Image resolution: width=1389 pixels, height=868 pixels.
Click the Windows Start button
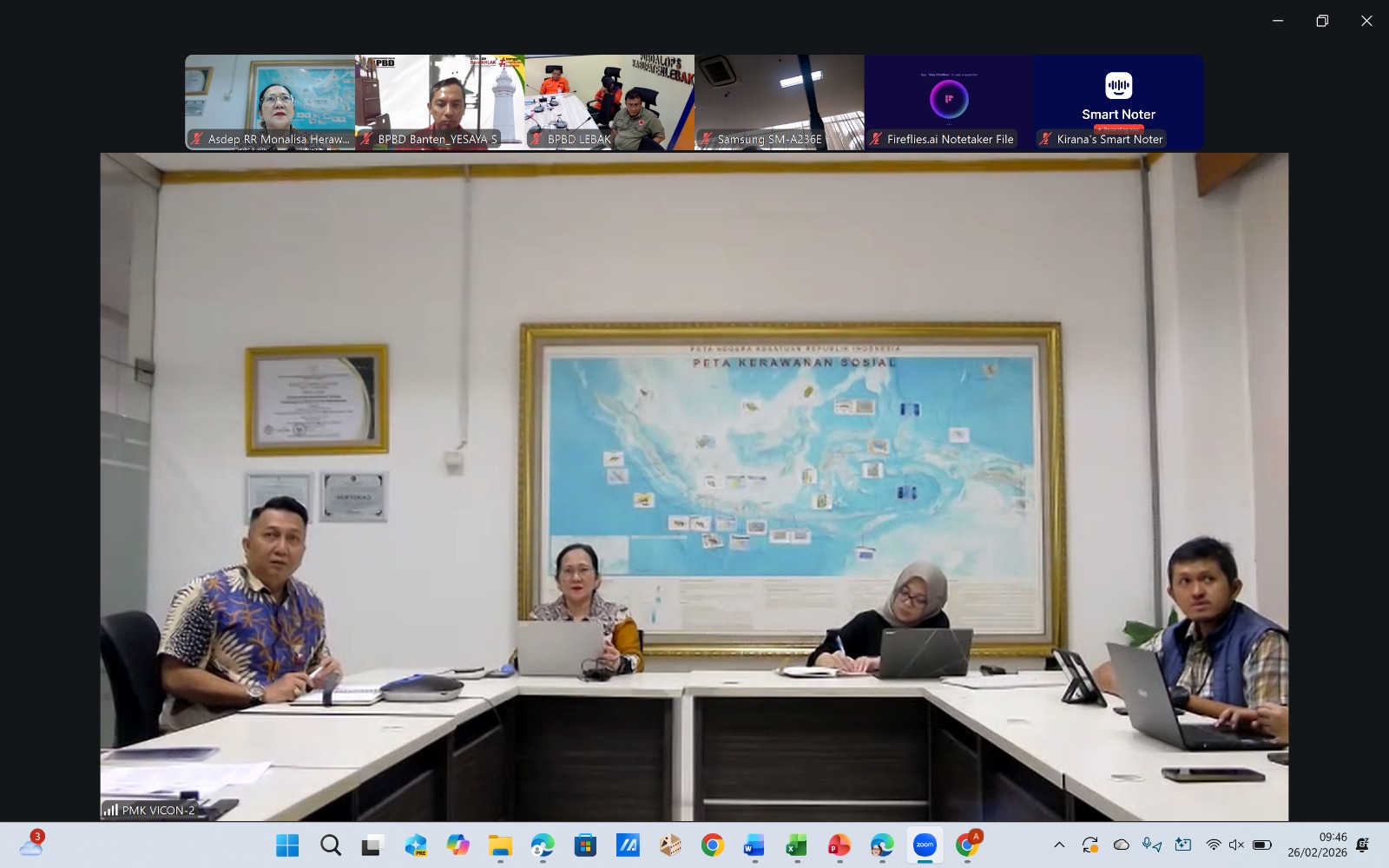[x=287, y=845]
